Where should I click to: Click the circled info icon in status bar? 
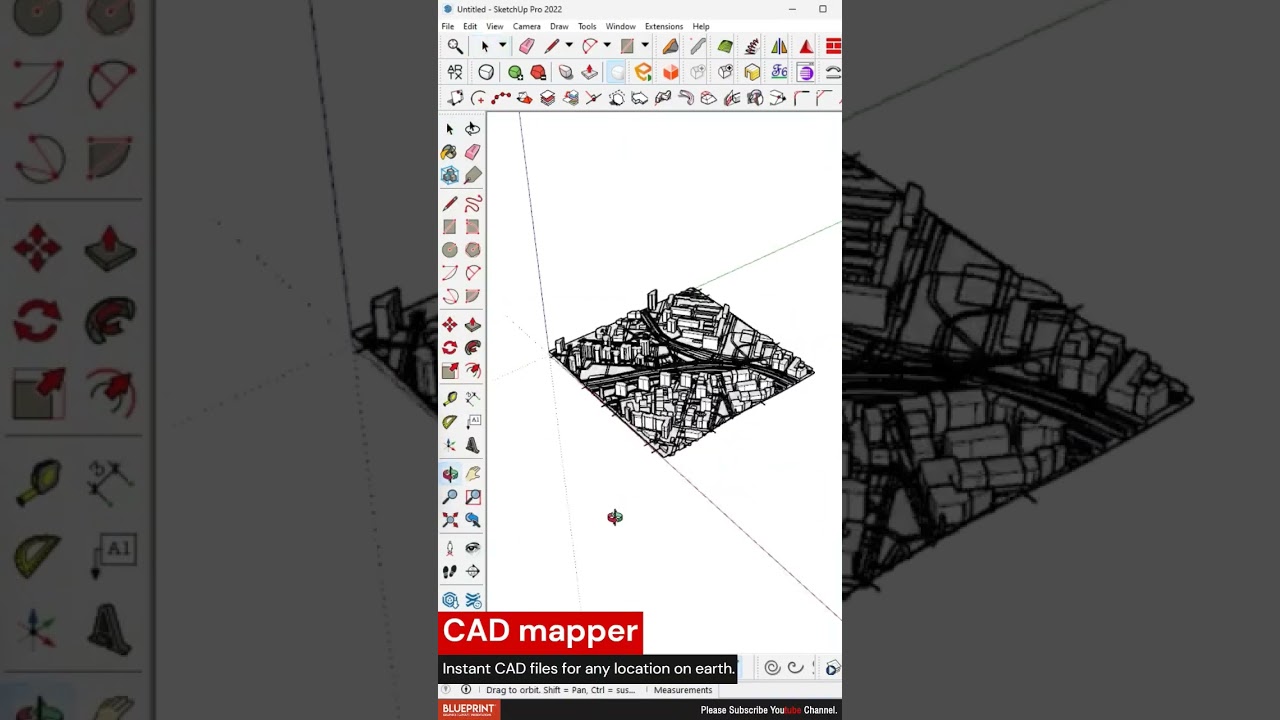click(x=466, y=690)
